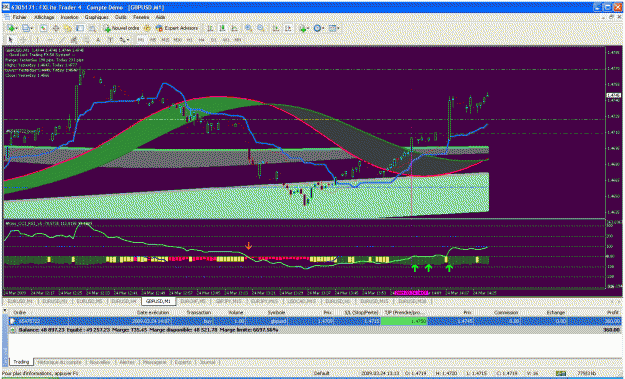Select the open Buy order row
Viewport: 625px width, 379px height.
click(315, 321)
